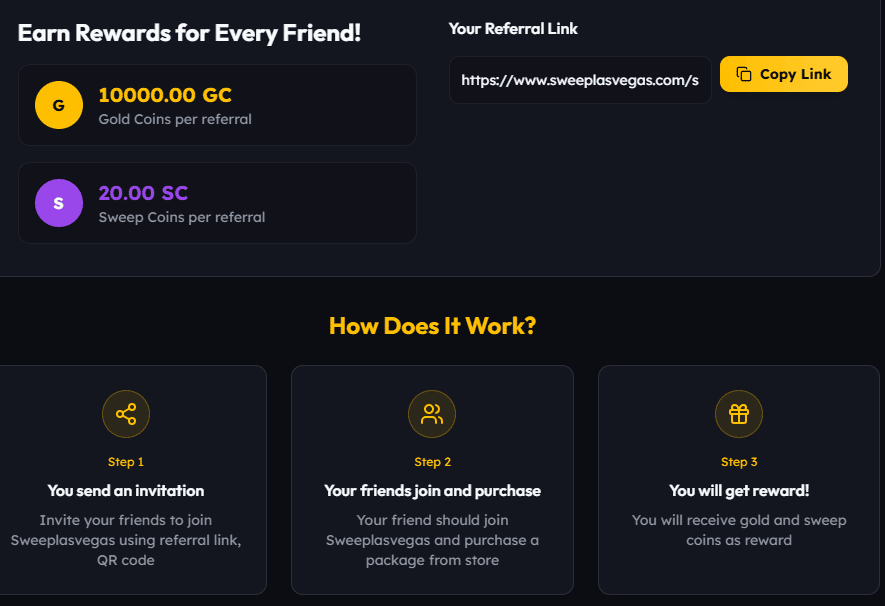Viewport: 885px width, 606px height.
Task: Click the reward gift symbol in third card
Action: coord(739,413)
